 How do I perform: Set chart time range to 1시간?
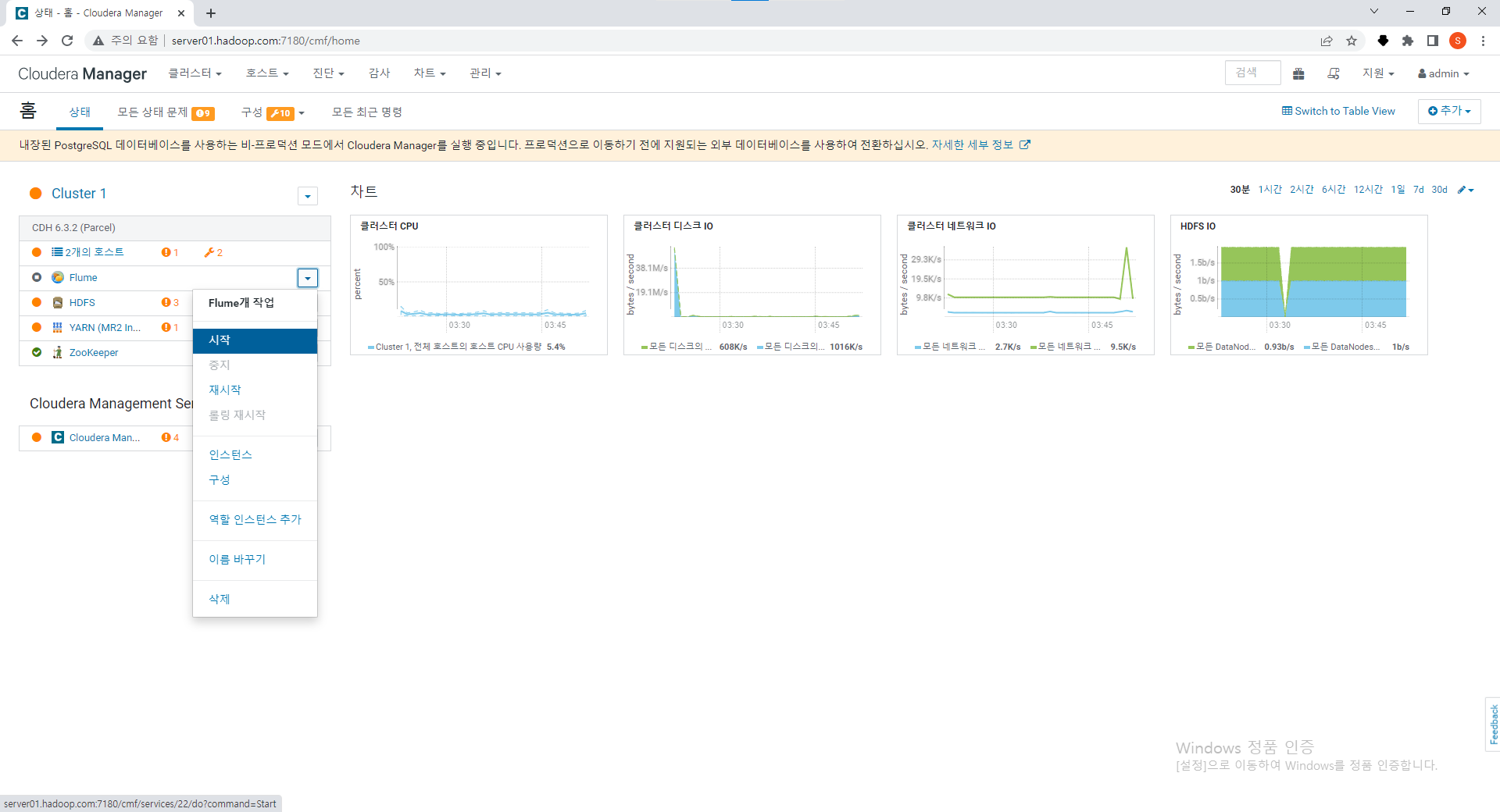click(1270, 190)
